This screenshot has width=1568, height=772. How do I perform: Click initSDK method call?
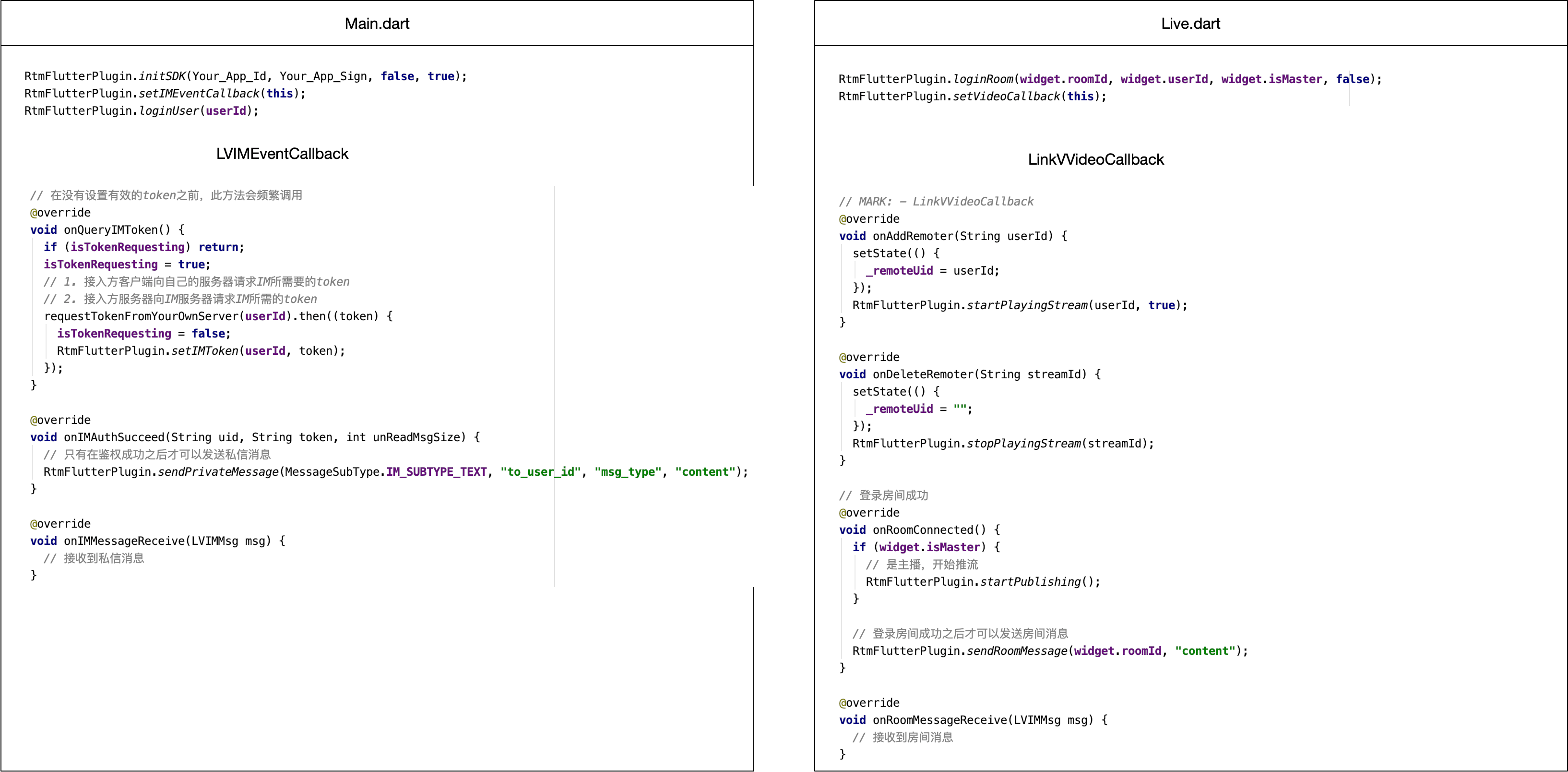click(x=162, y=76)
